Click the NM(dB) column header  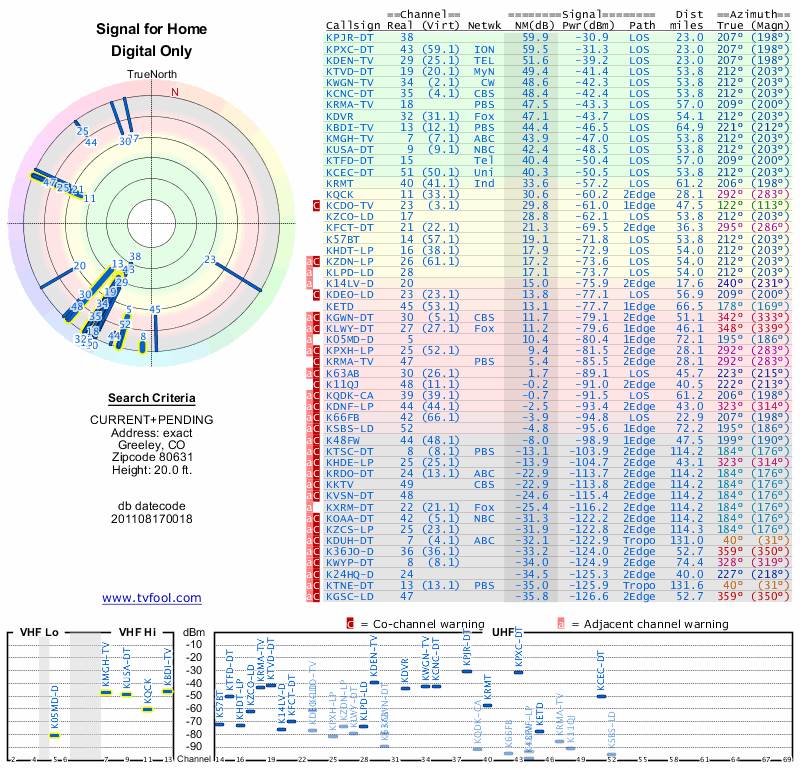535,26
